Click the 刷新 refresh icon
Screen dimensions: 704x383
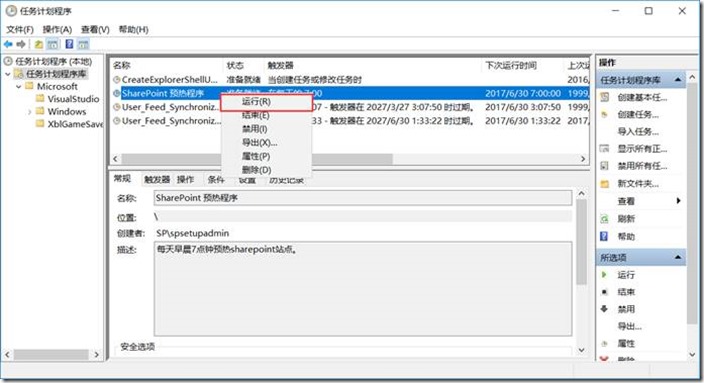(x=605, y=219)
